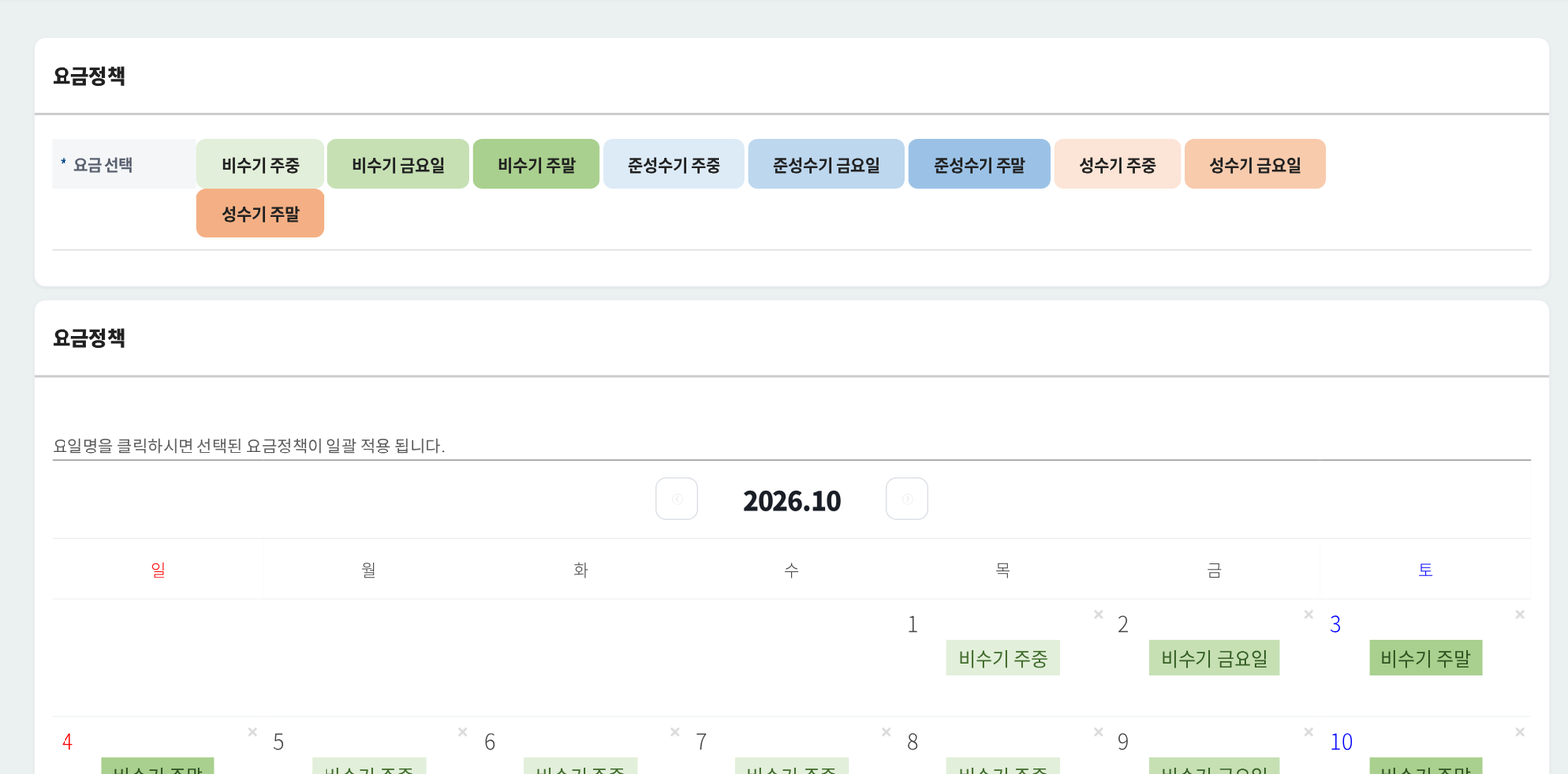Click the 토 weekday header
The image size is (1568, 774).
click(x=1425, y=570)
